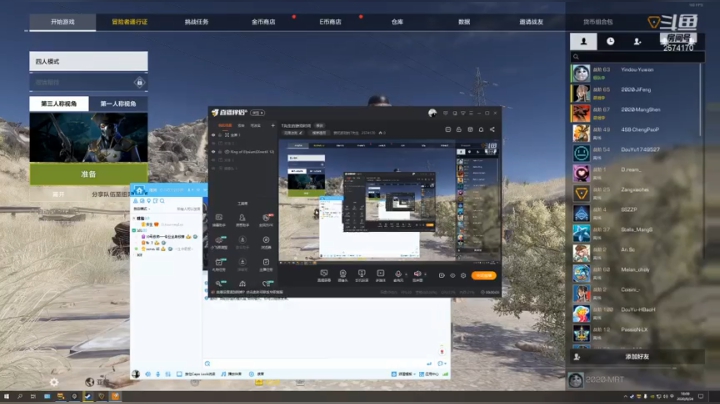Click the search icon in chat window toolbar
This screenshot has height=404, width=720.
coord(162,201)
